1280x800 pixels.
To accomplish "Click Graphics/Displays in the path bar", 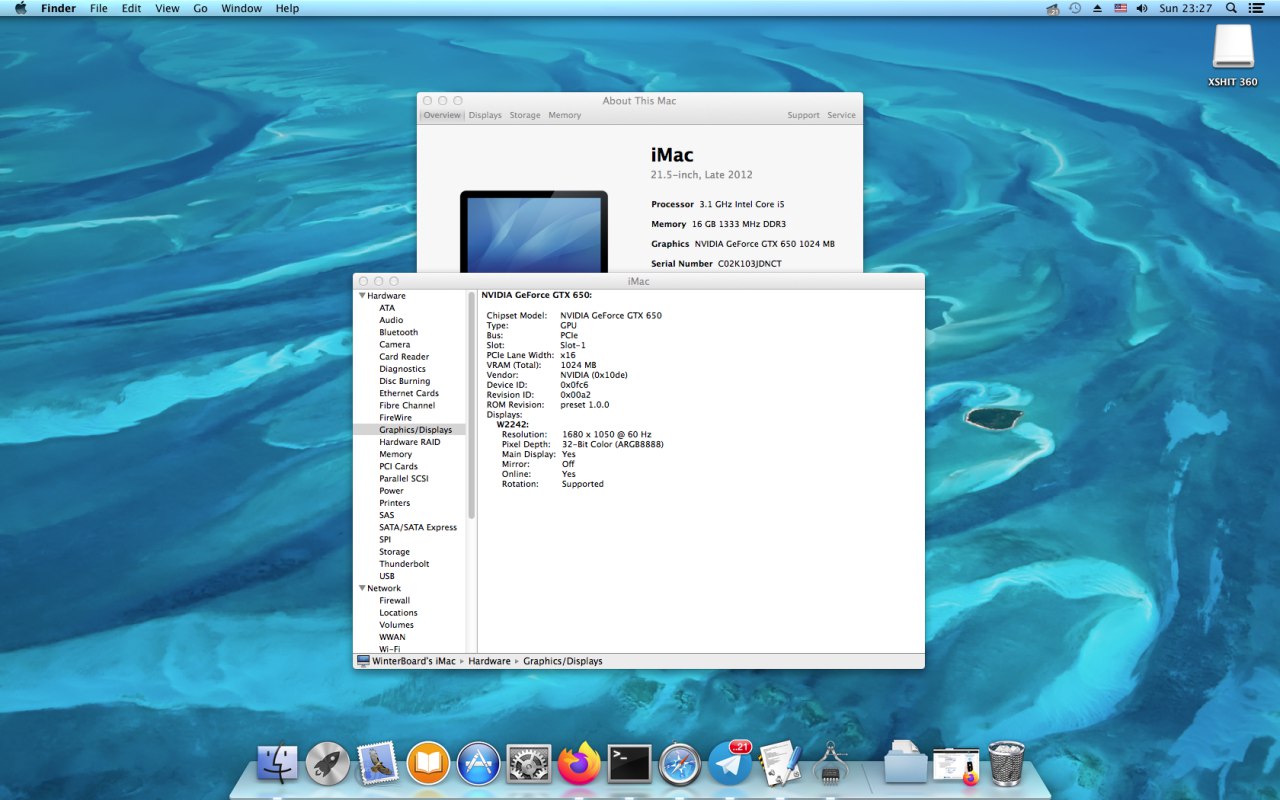I will tap(563, 661).
